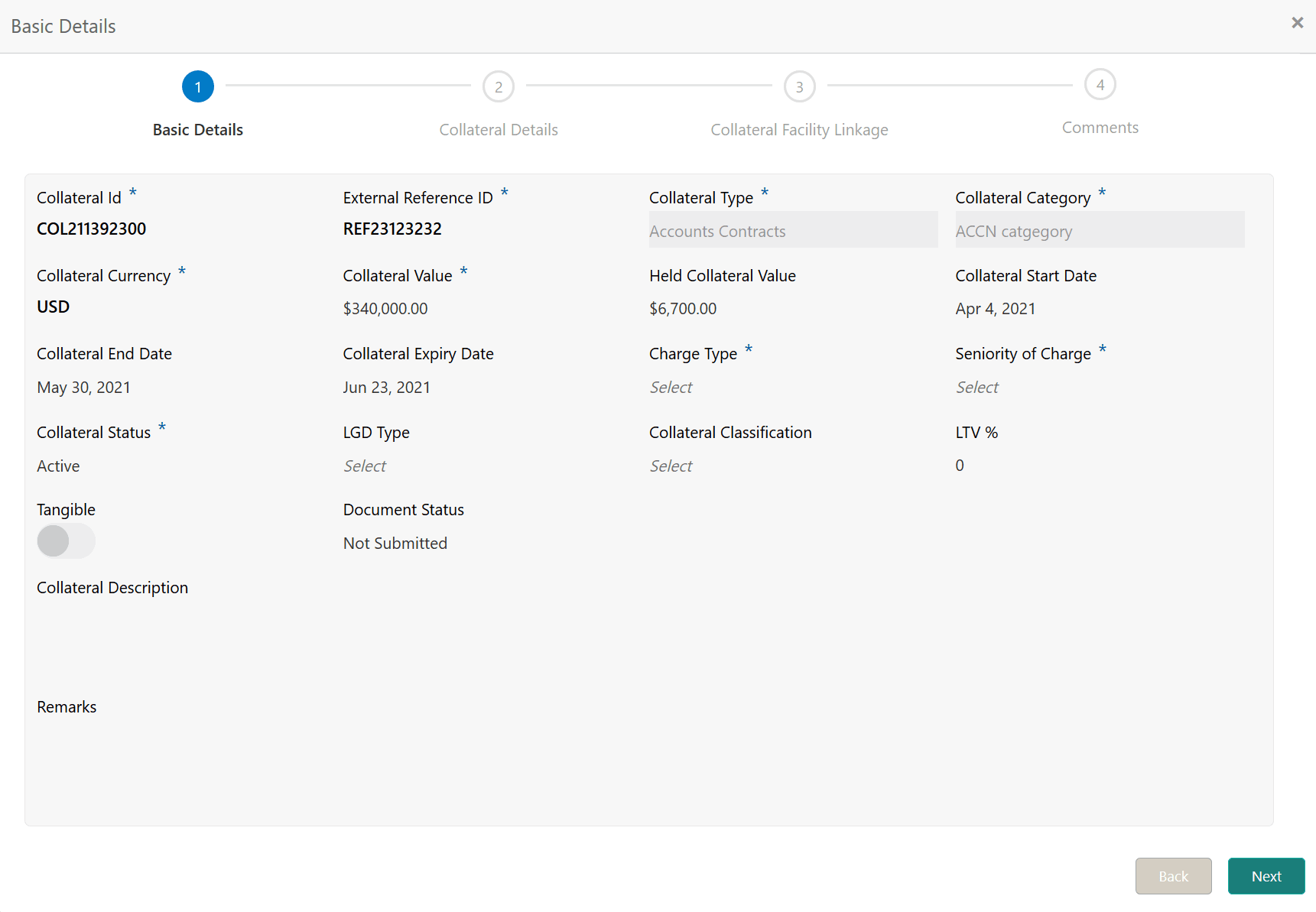The height and width of the screenshot is (912, 1316).
Task: Select the Collateral Expiry Date Jun 23, 2021
Action: tap(387, 388)
